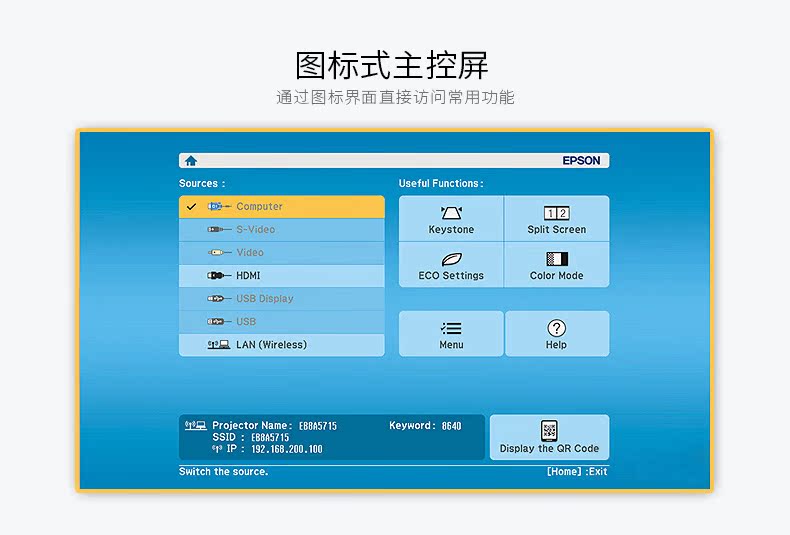This screenshot has width=790, height=535.
Task: Open Split Screen function
Action: tap(557, 219)
